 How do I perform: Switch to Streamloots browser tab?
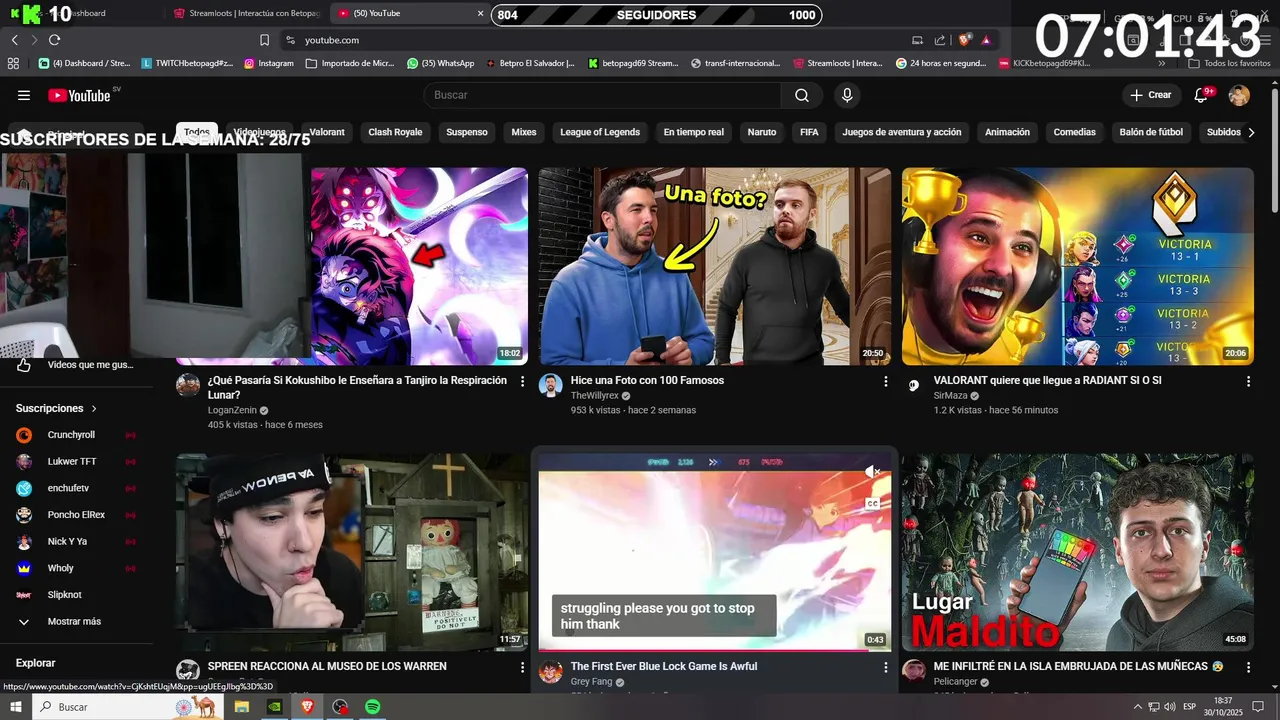[245, 14]
